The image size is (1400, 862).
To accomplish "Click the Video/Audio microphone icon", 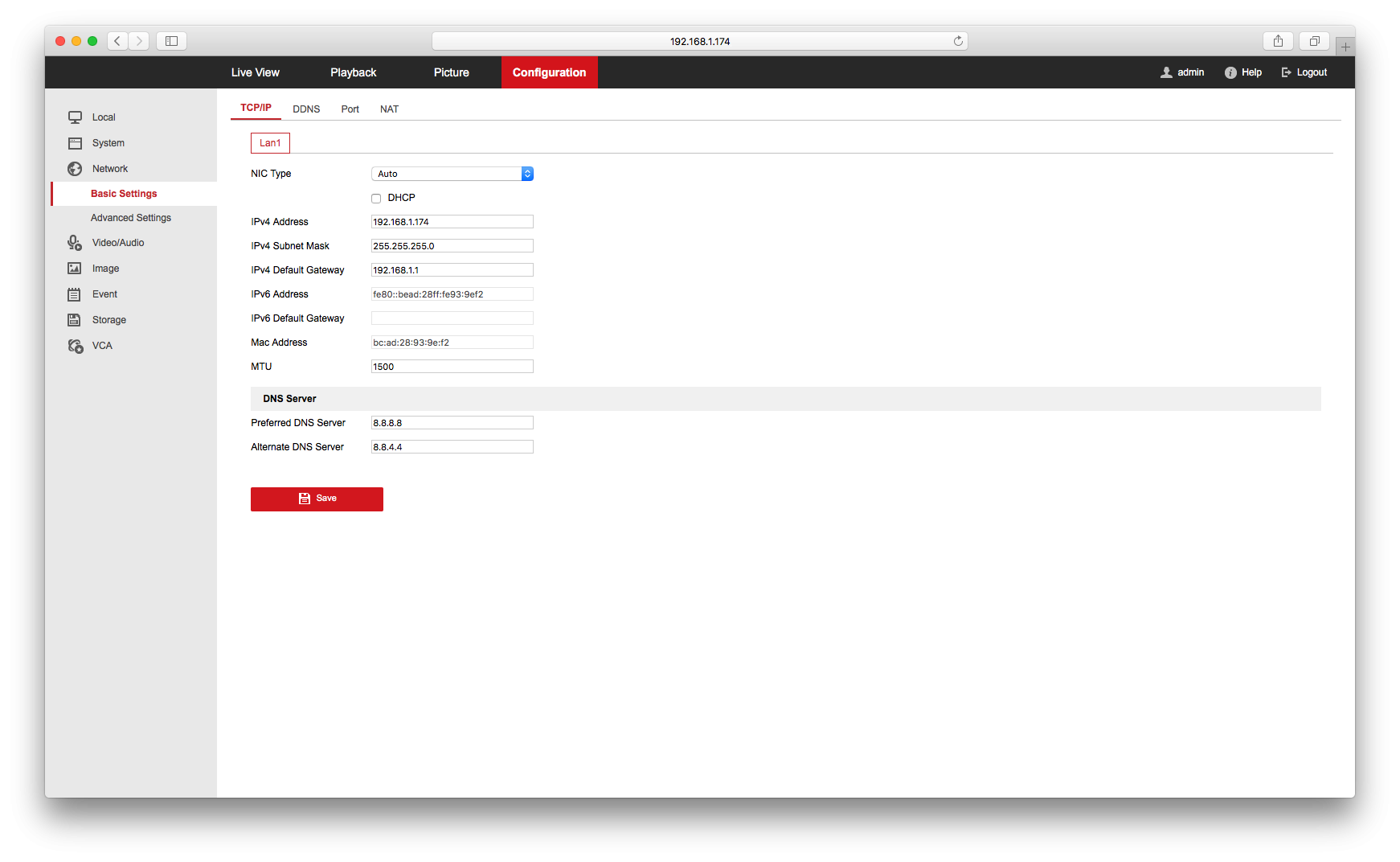I will tap(75, 243).
